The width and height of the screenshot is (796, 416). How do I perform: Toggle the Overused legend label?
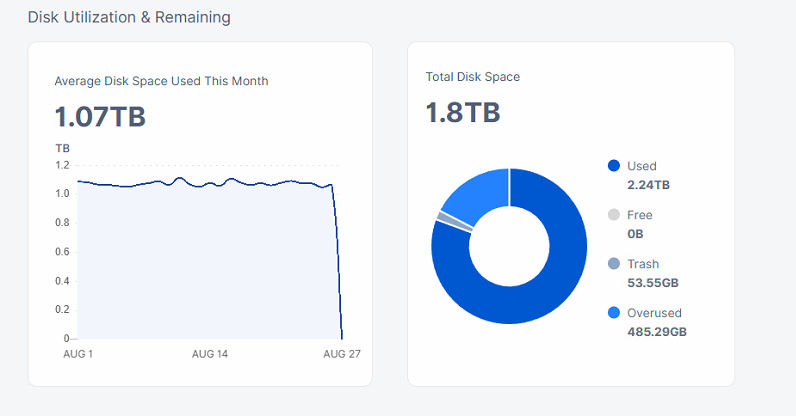point(654,313)
